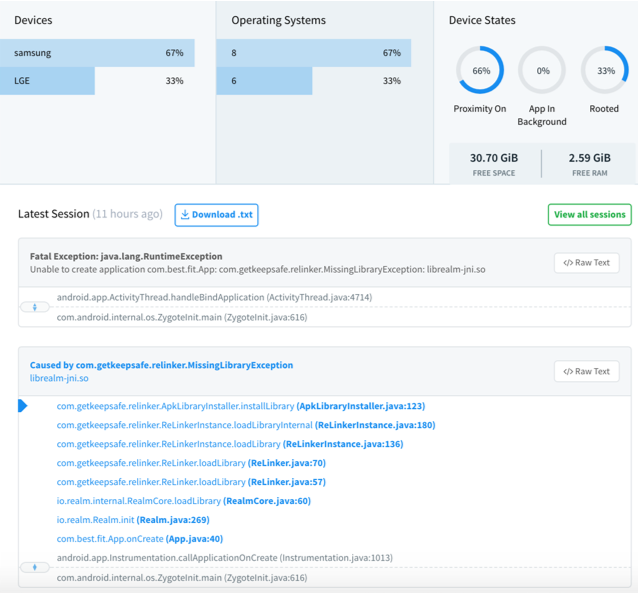Open the ReLinkerInstance.java:180 frame

246,425
